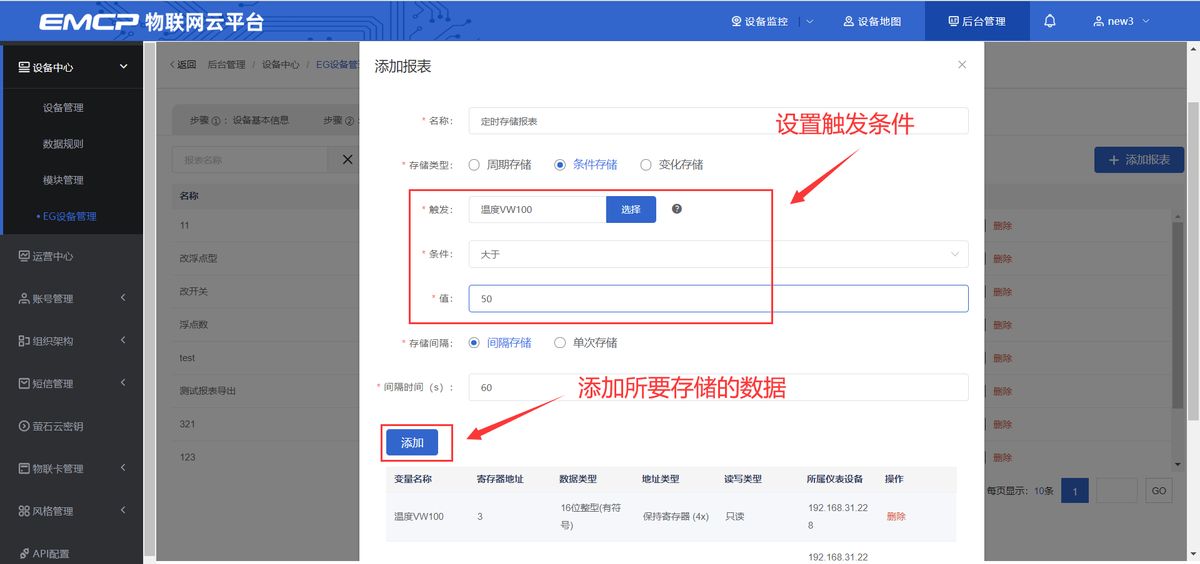Click the 间隔时间 input field
This screenshot has height=564, width=1200.
click(718, 388)
